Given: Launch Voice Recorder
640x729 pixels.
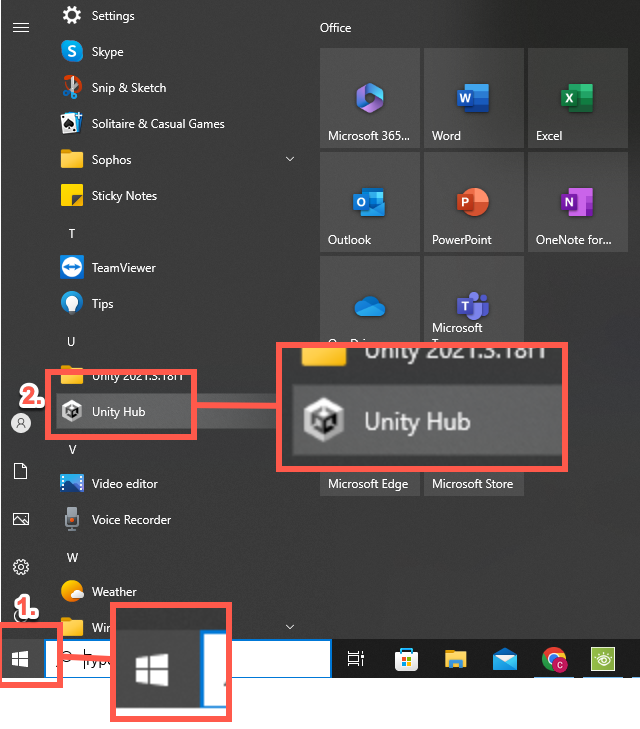Looking at the screenshot, I should [x=177, y=519].
